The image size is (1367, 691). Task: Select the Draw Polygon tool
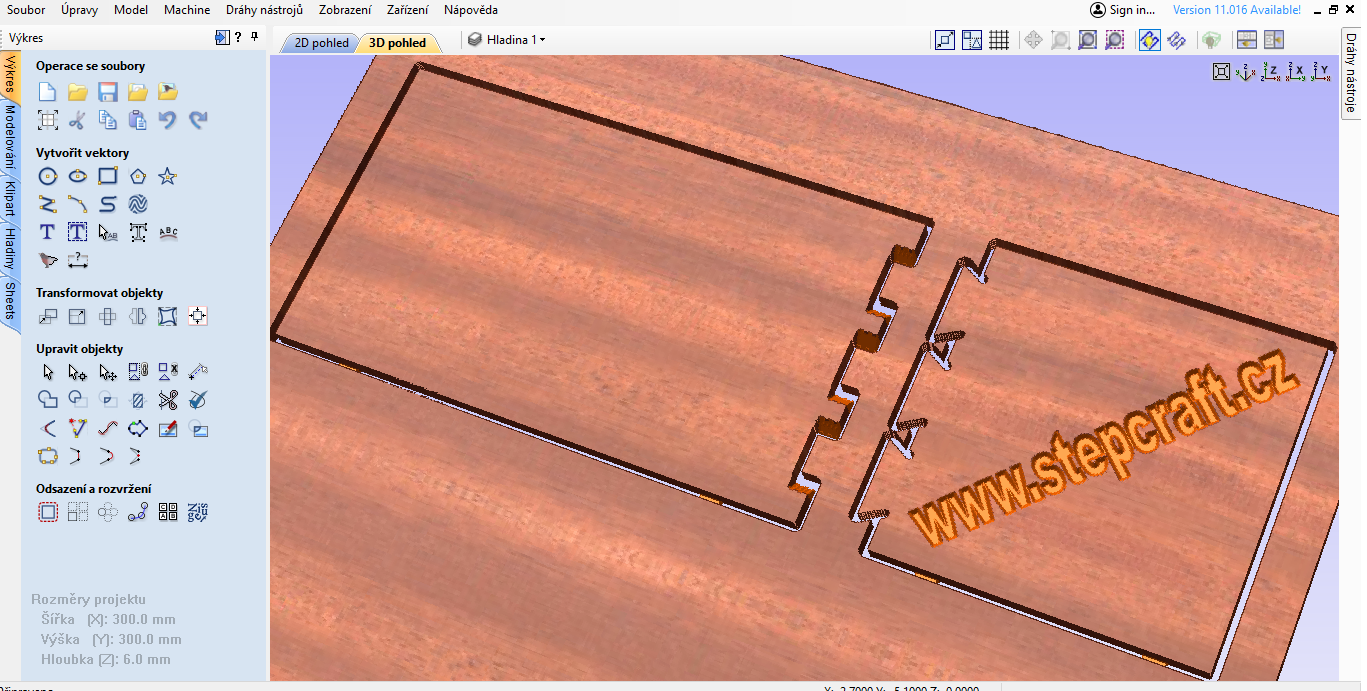click(138, 177)
